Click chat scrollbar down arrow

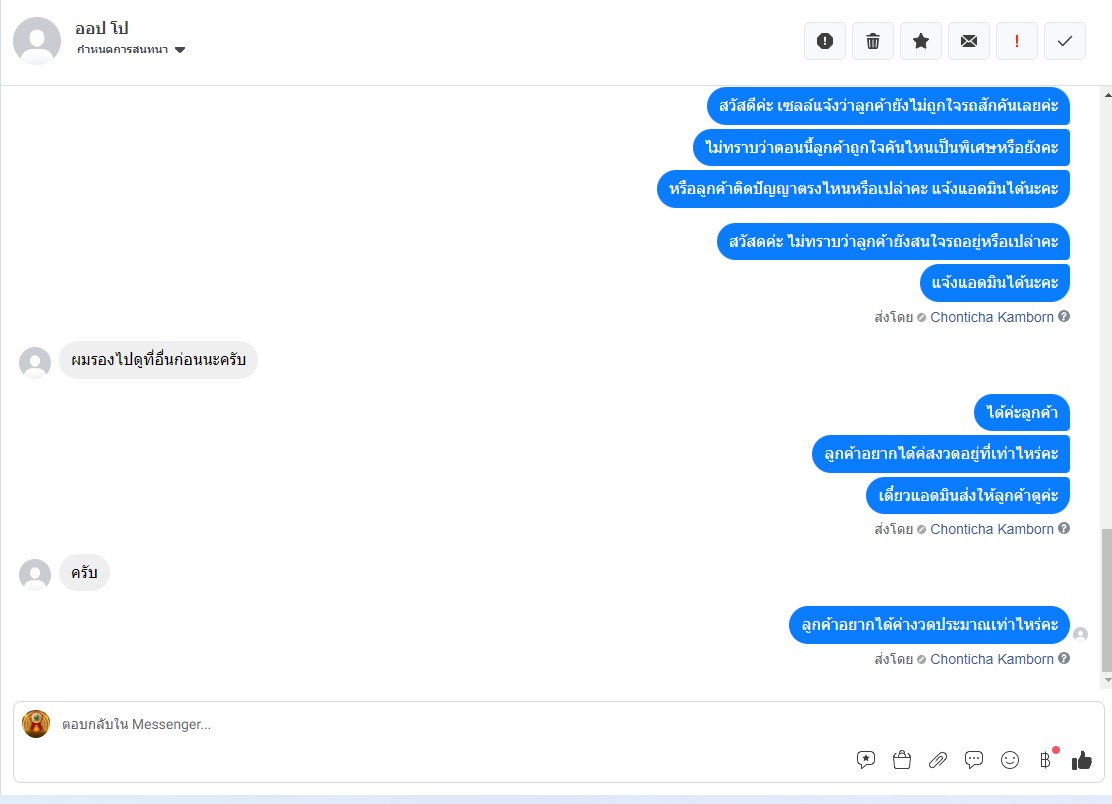coord(1107,680)
